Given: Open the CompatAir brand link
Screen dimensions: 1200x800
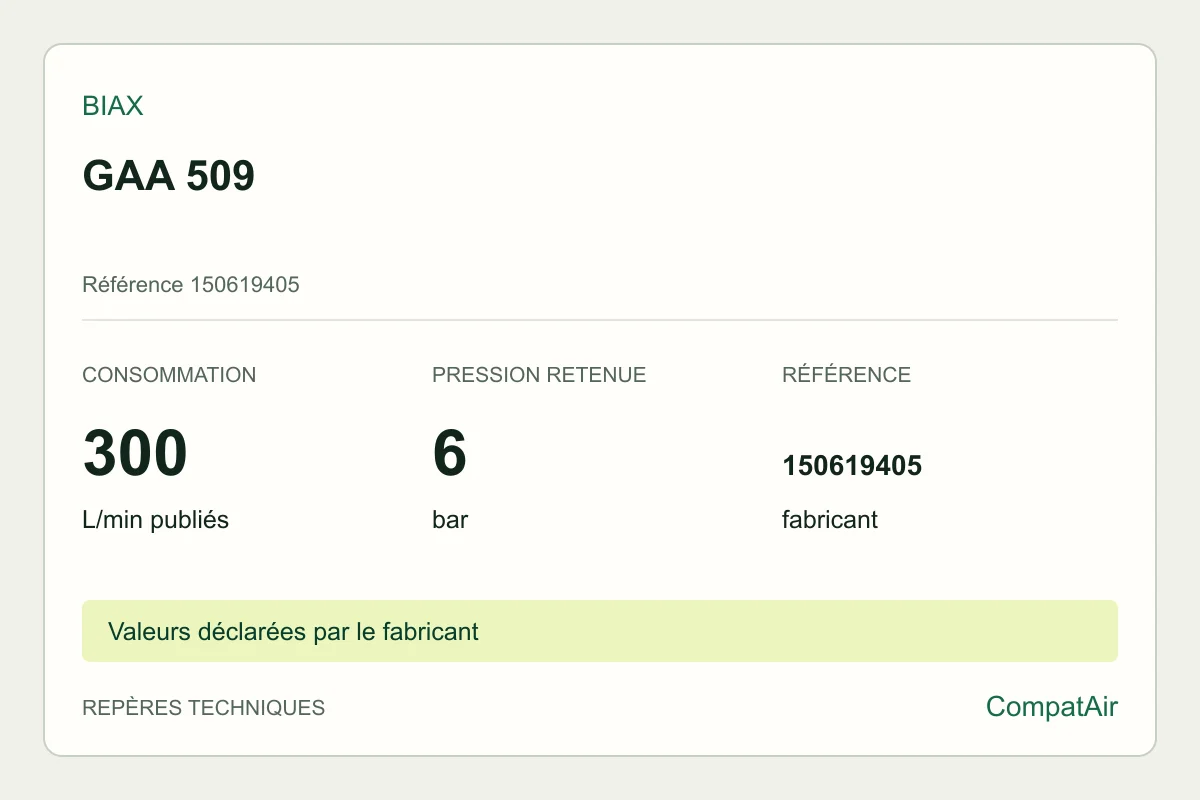Looking at the screenshot, I should coord(1052,707).
